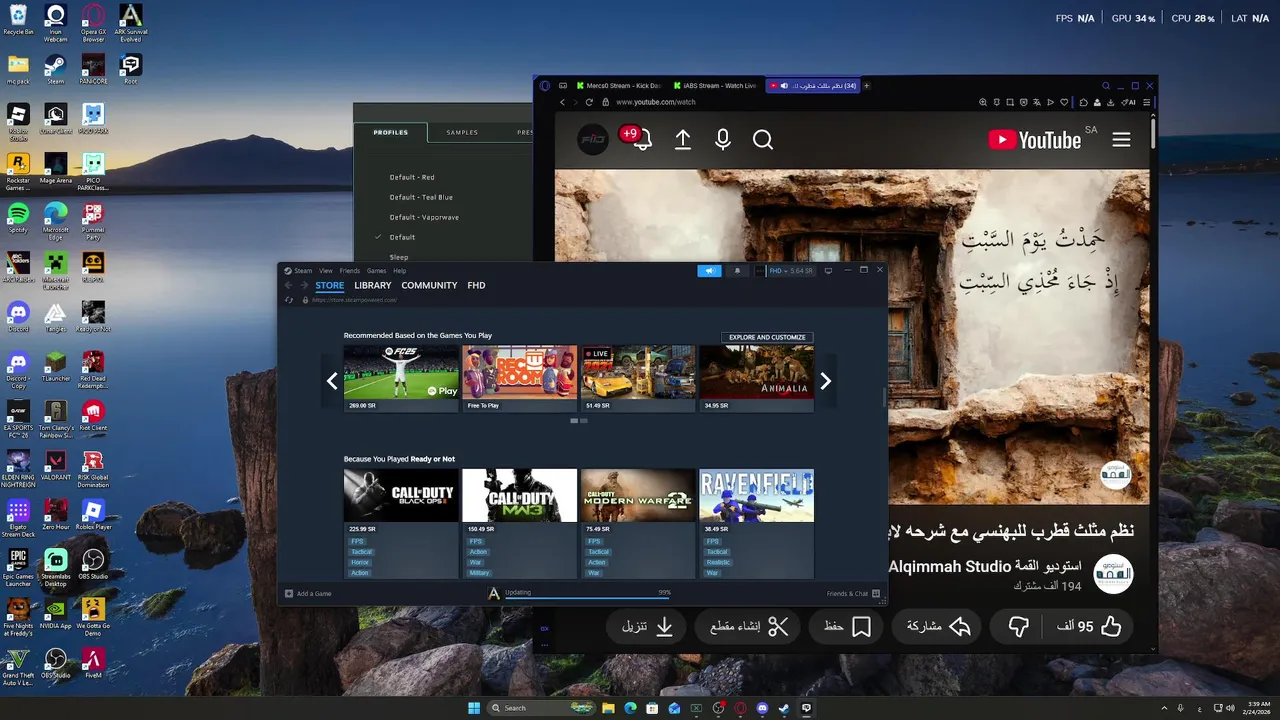Click the YouTube logo
The height and width of the screenshot is (720, 1280).
coord(1035,140)
